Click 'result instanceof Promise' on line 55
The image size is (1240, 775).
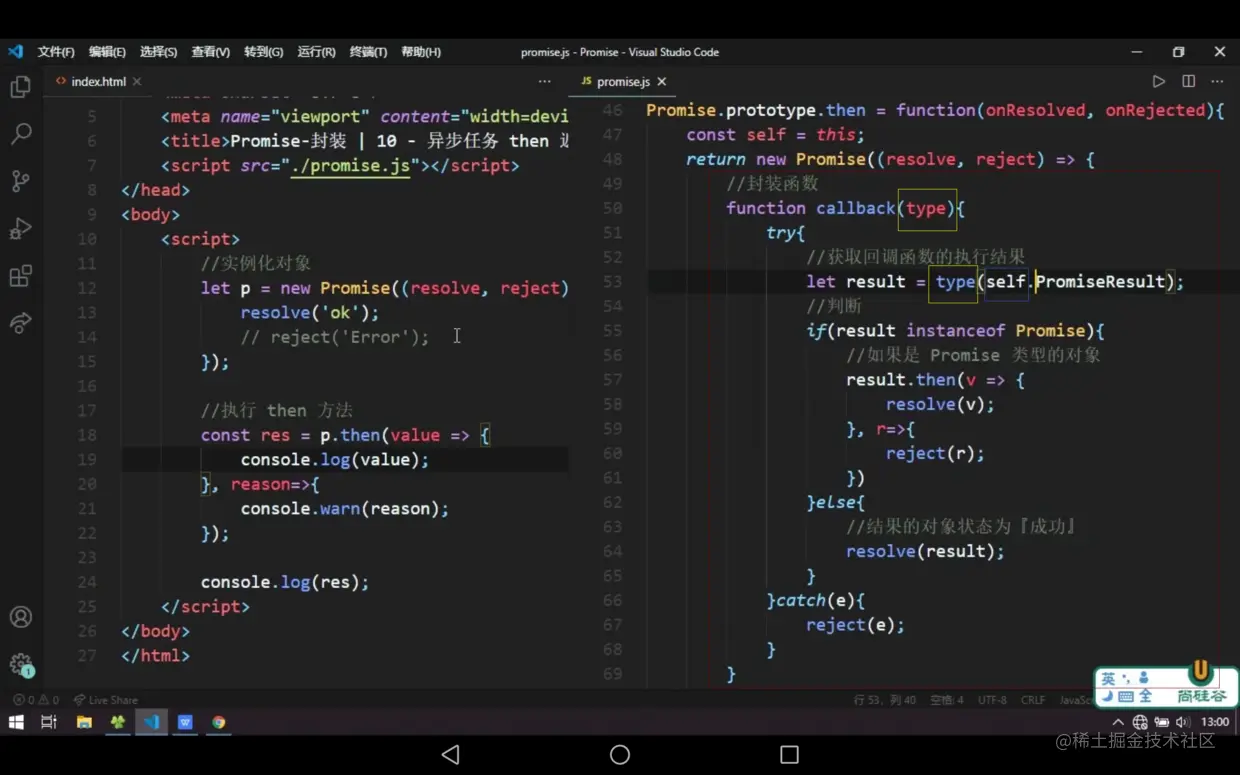coord(961,331)
